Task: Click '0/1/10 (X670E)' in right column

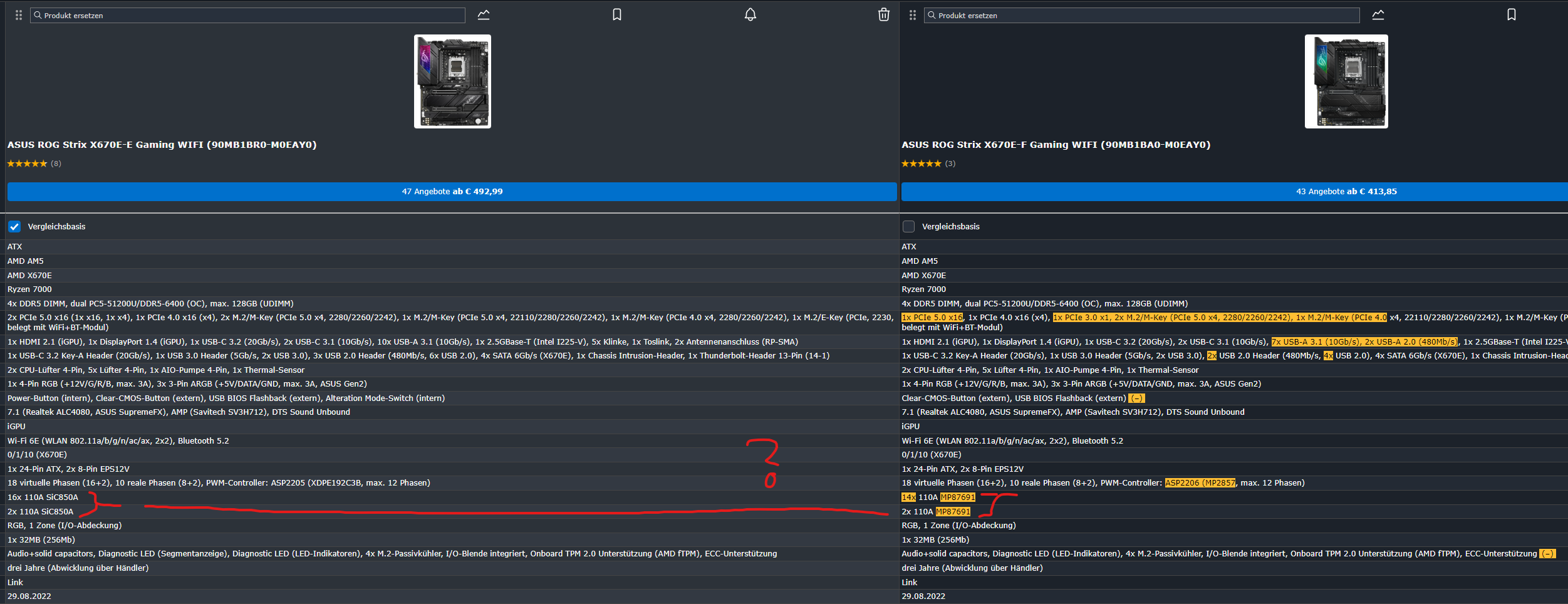Action: tap(932, 454)
